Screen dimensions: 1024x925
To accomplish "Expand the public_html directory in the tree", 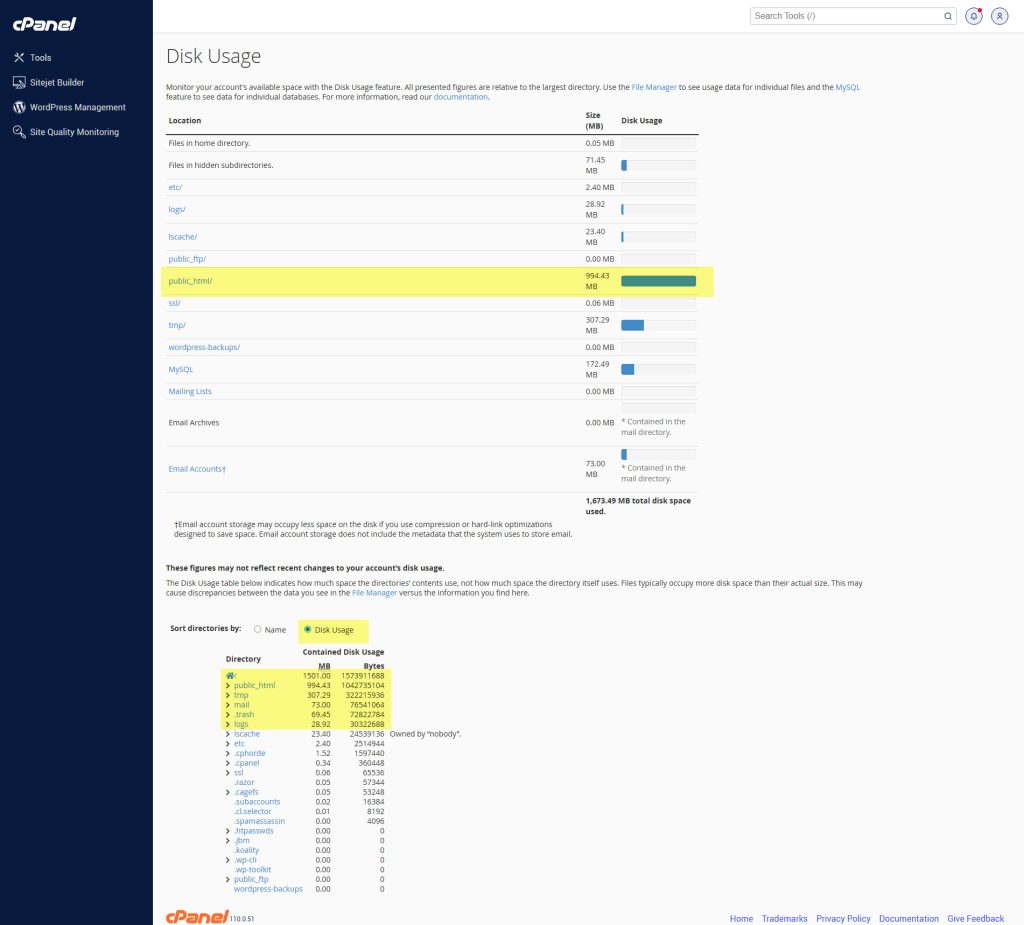I will coord(228,685).
